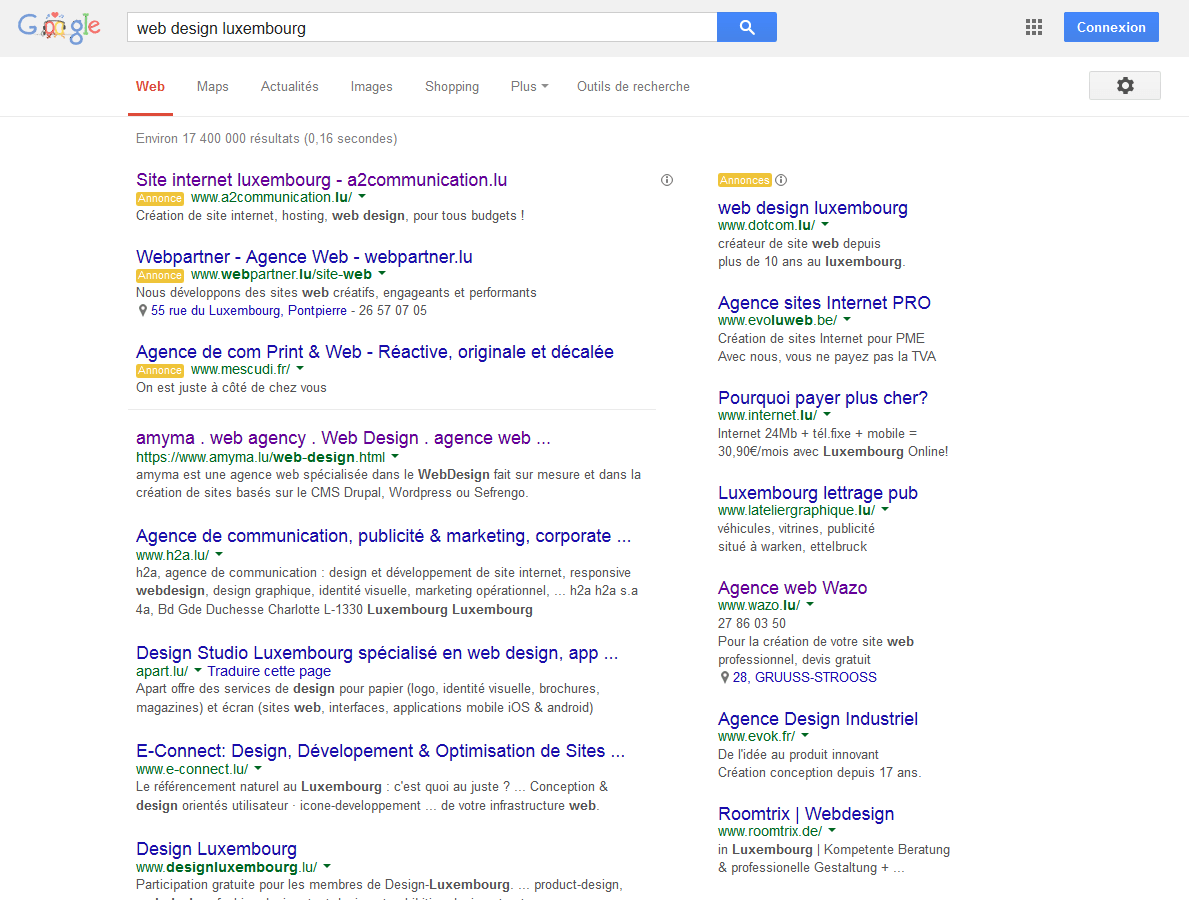Open Design Luxembourg result
This screenshot has height=900, width=1189.
216,848
